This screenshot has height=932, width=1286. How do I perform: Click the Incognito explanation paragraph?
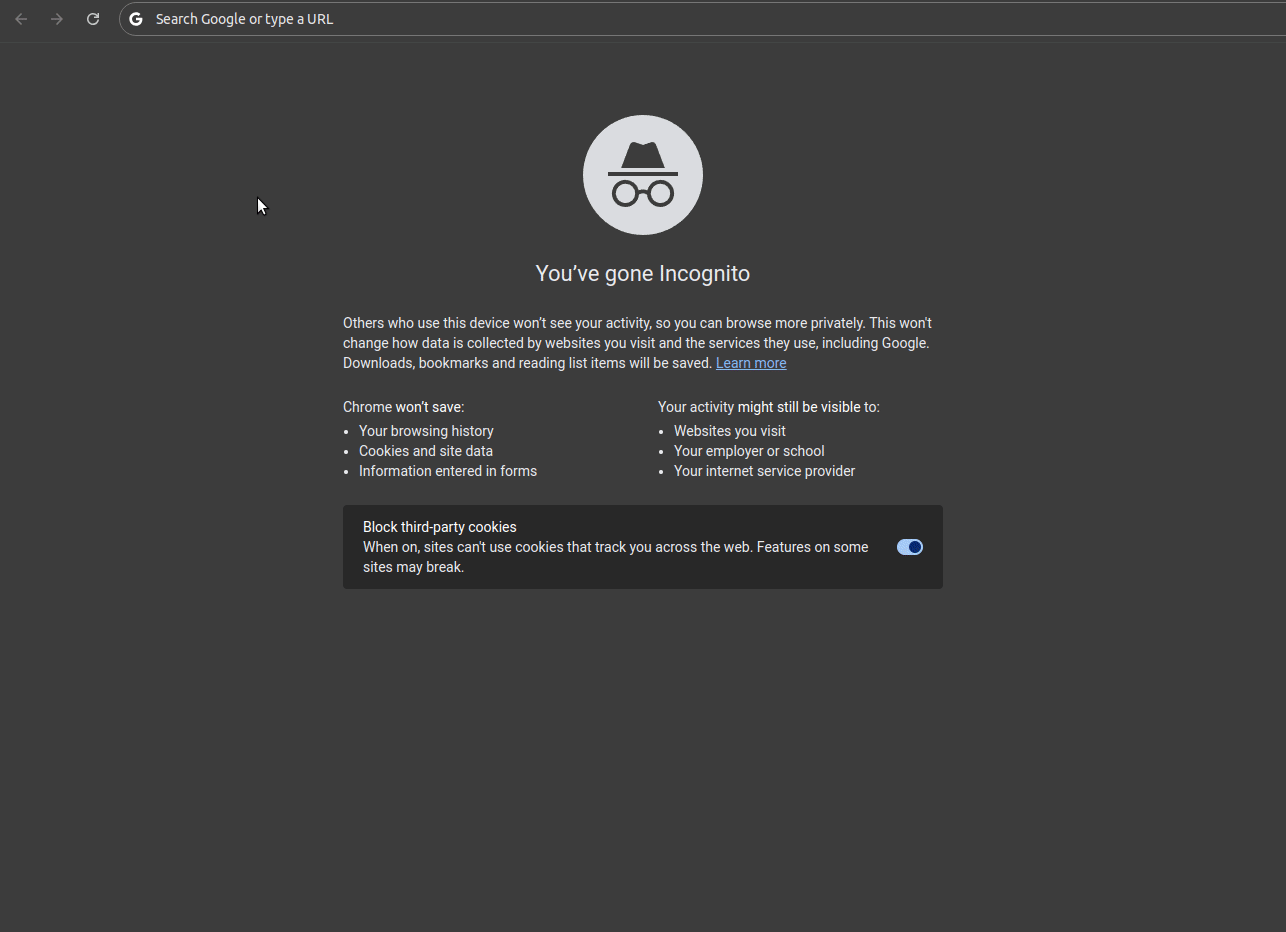click(x=638, y=343)
